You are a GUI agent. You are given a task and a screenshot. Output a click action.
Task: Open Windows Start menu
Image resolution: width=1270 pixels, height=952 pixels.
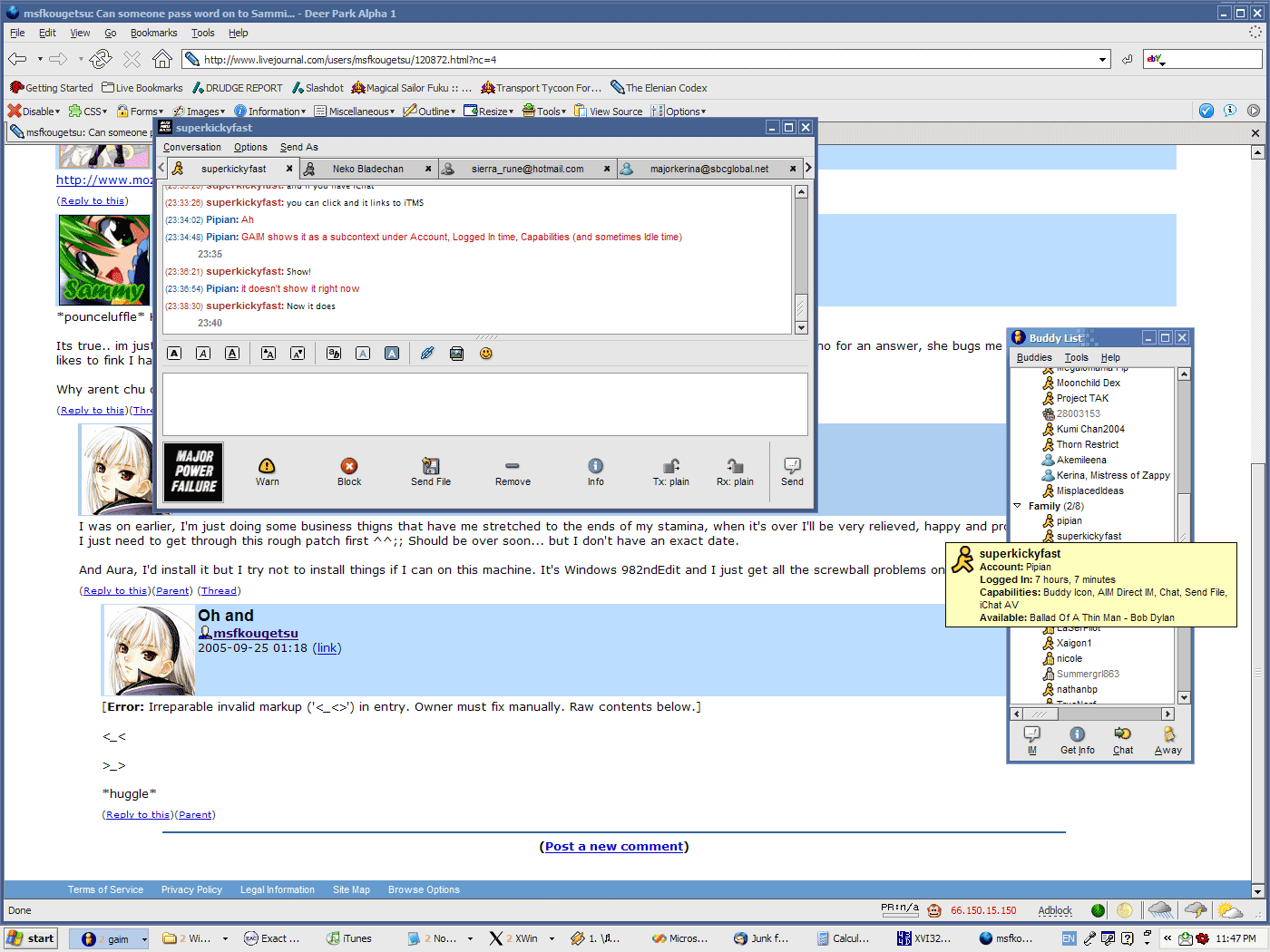point(31,938)
